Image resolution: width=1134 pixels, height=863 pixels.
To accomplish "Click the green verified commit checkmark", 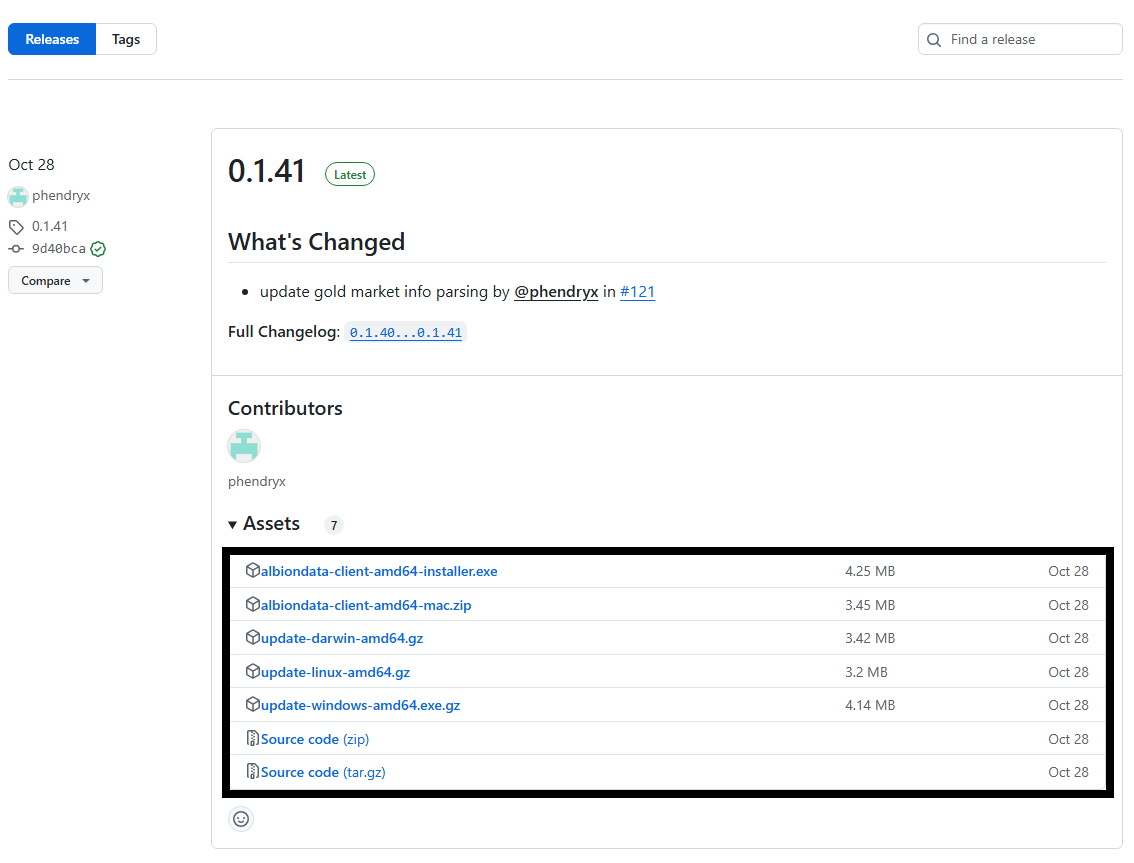I will click(98, 249).
